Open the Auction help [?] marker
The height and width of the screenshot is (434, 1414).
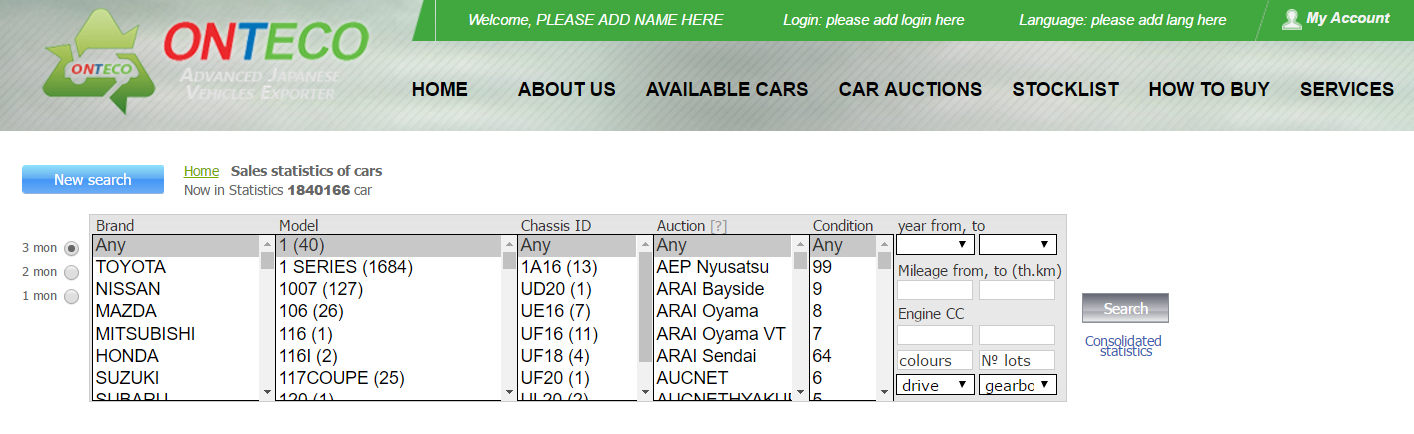pyautogui.click(x=719, y=226)
